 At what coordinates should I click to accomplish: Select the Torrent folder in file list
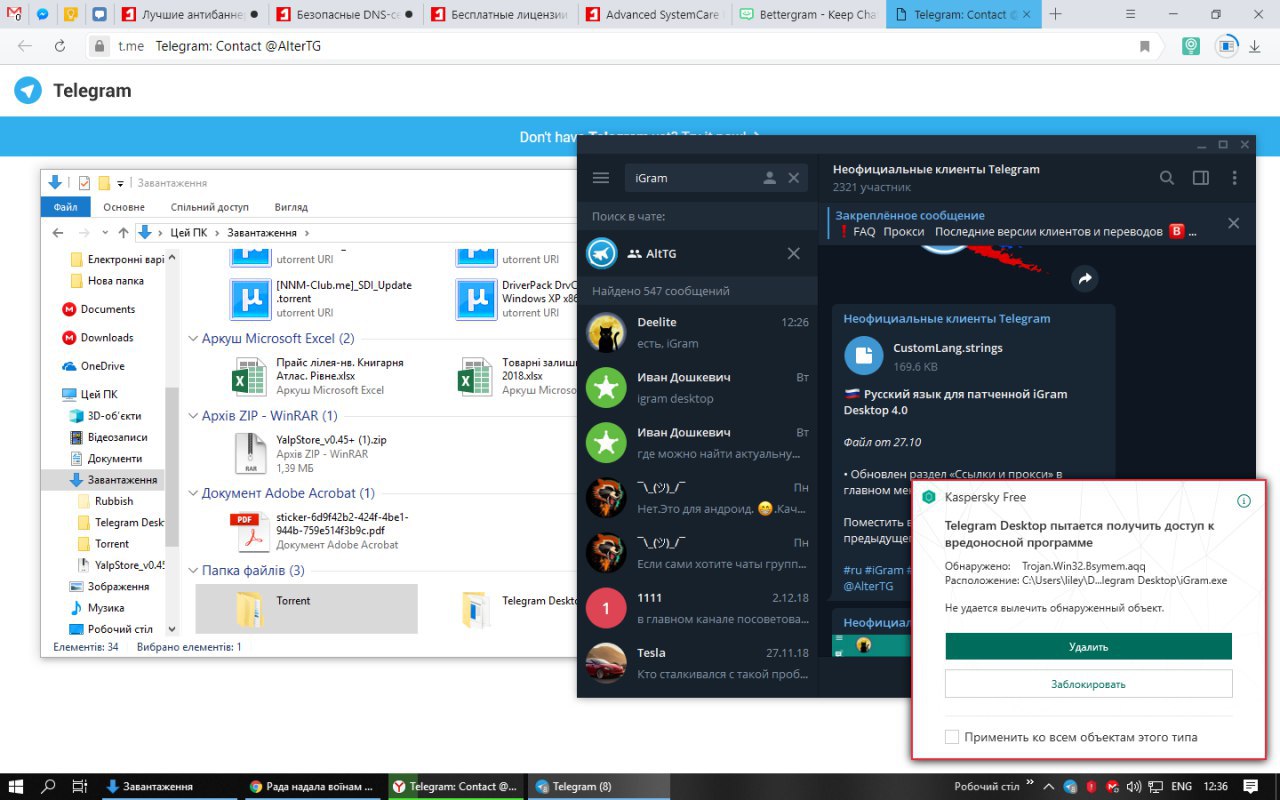pyautogui.click(x=306, y=608)
